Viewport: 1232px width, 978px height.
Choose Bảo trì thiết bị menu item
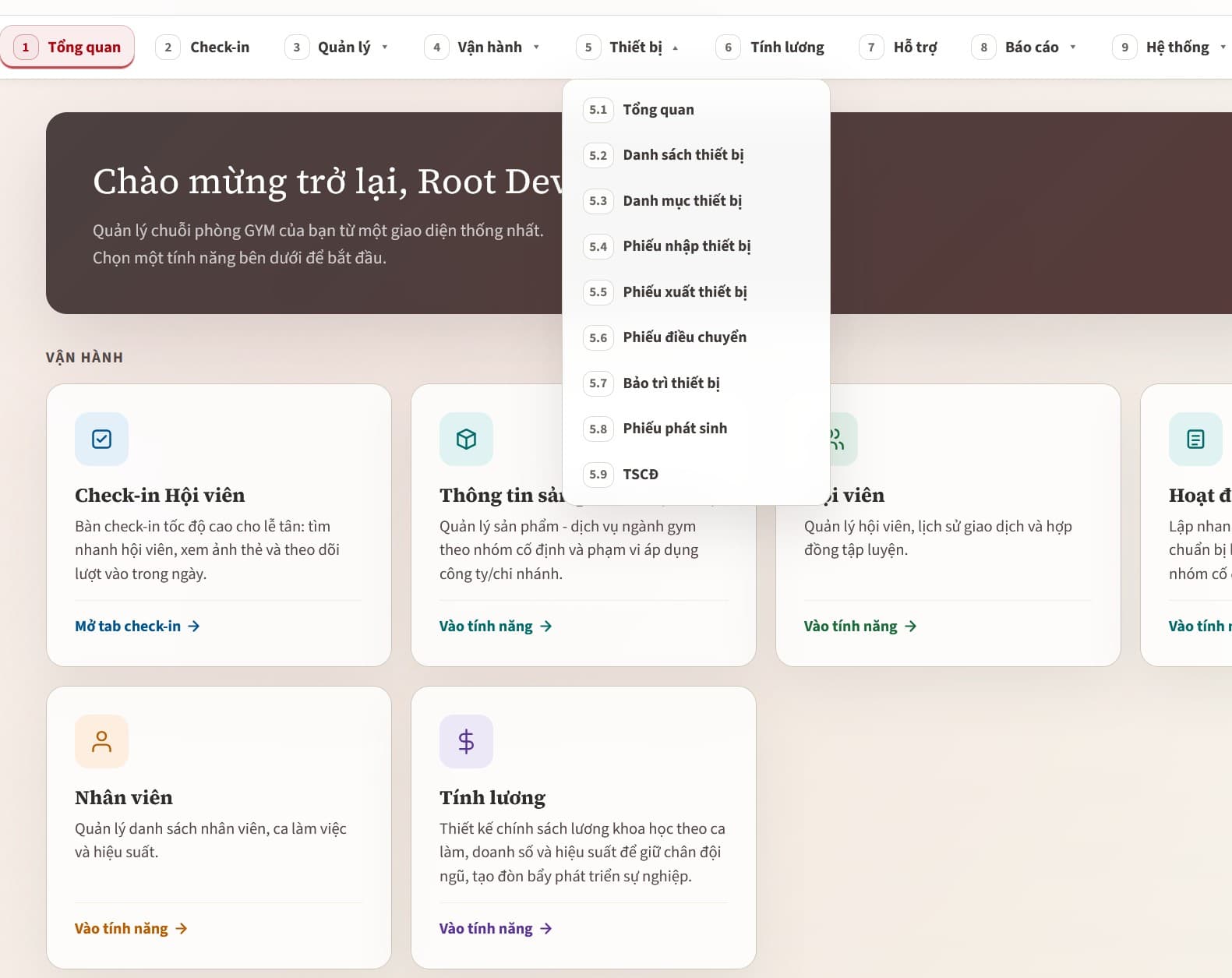(x=696, y=383)
